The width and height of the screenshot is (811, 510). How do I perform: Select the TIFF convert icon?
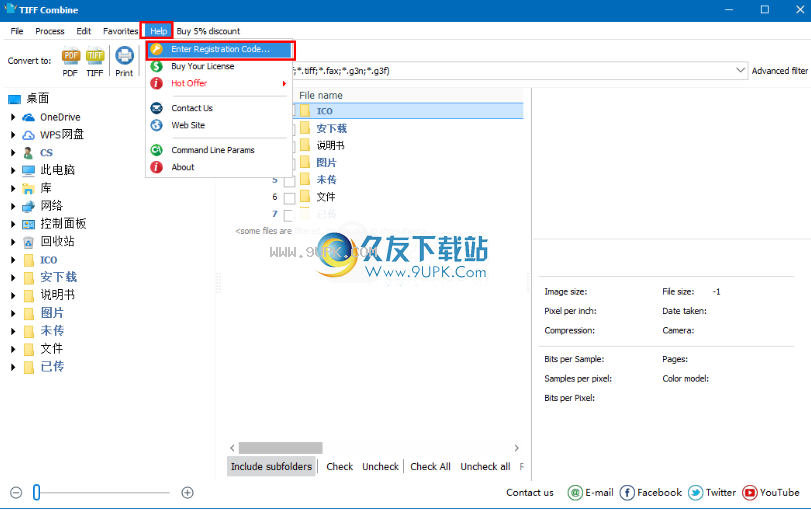[x=95, y=55]
